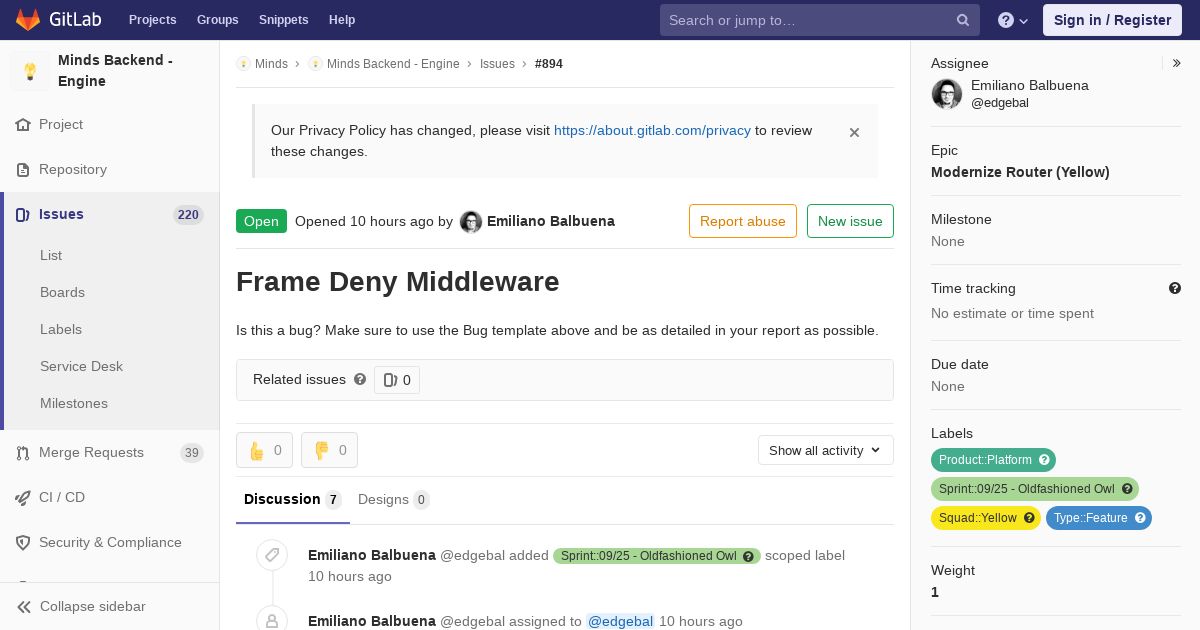Open the Modernize Router (Yellow) epic
Screen dimensions: 1200x630
click(x=1020, y=172)
